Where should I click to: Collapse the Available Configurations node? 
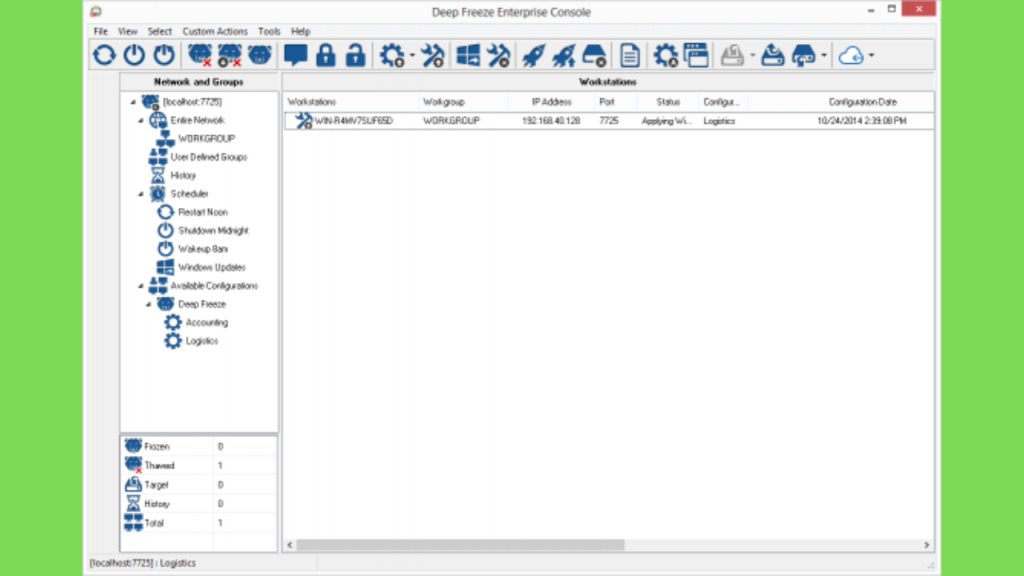pyautogui.click(x=140, y=286)
